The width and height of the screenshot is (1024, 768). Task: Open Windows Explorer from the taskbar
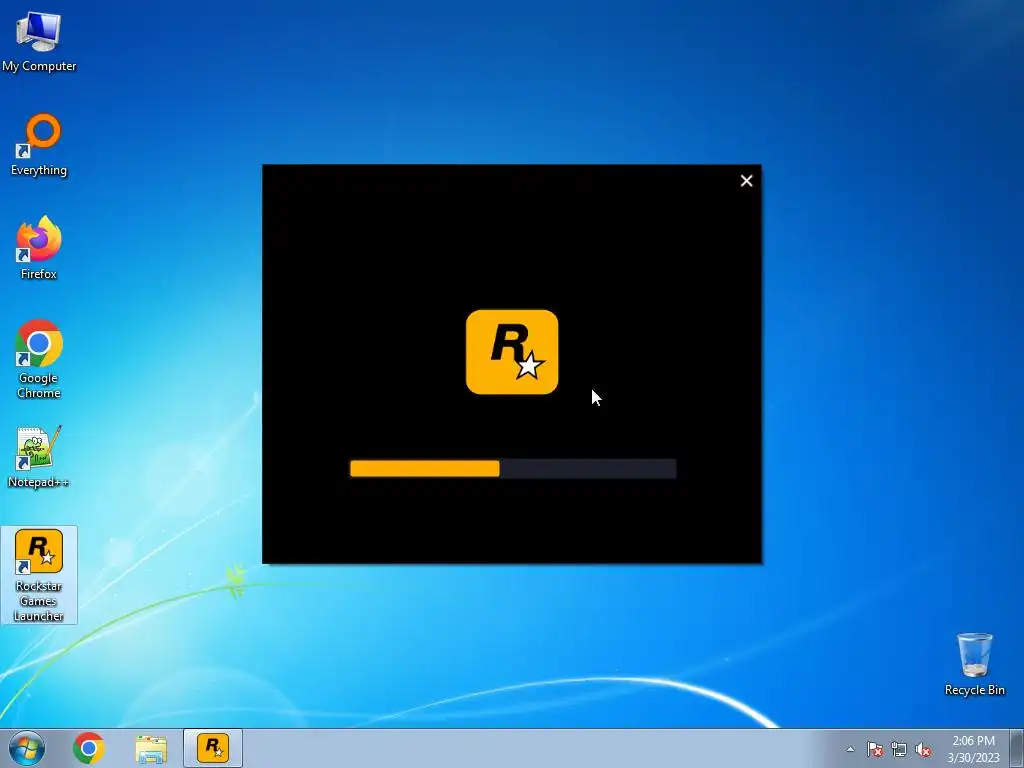coord(151,748)
